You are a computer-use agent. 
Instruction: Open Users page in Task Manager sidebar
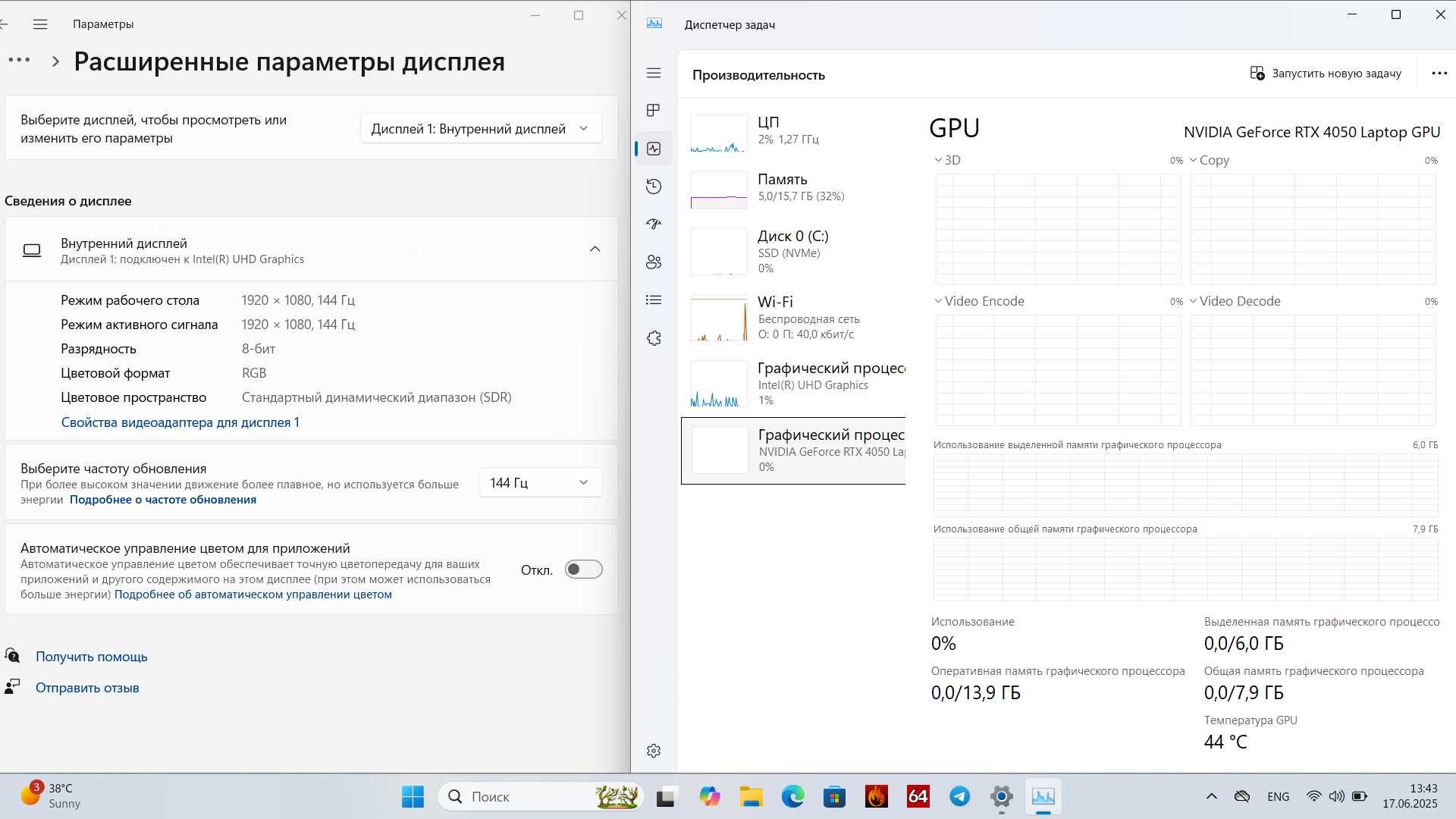click(x=654, y=262)
